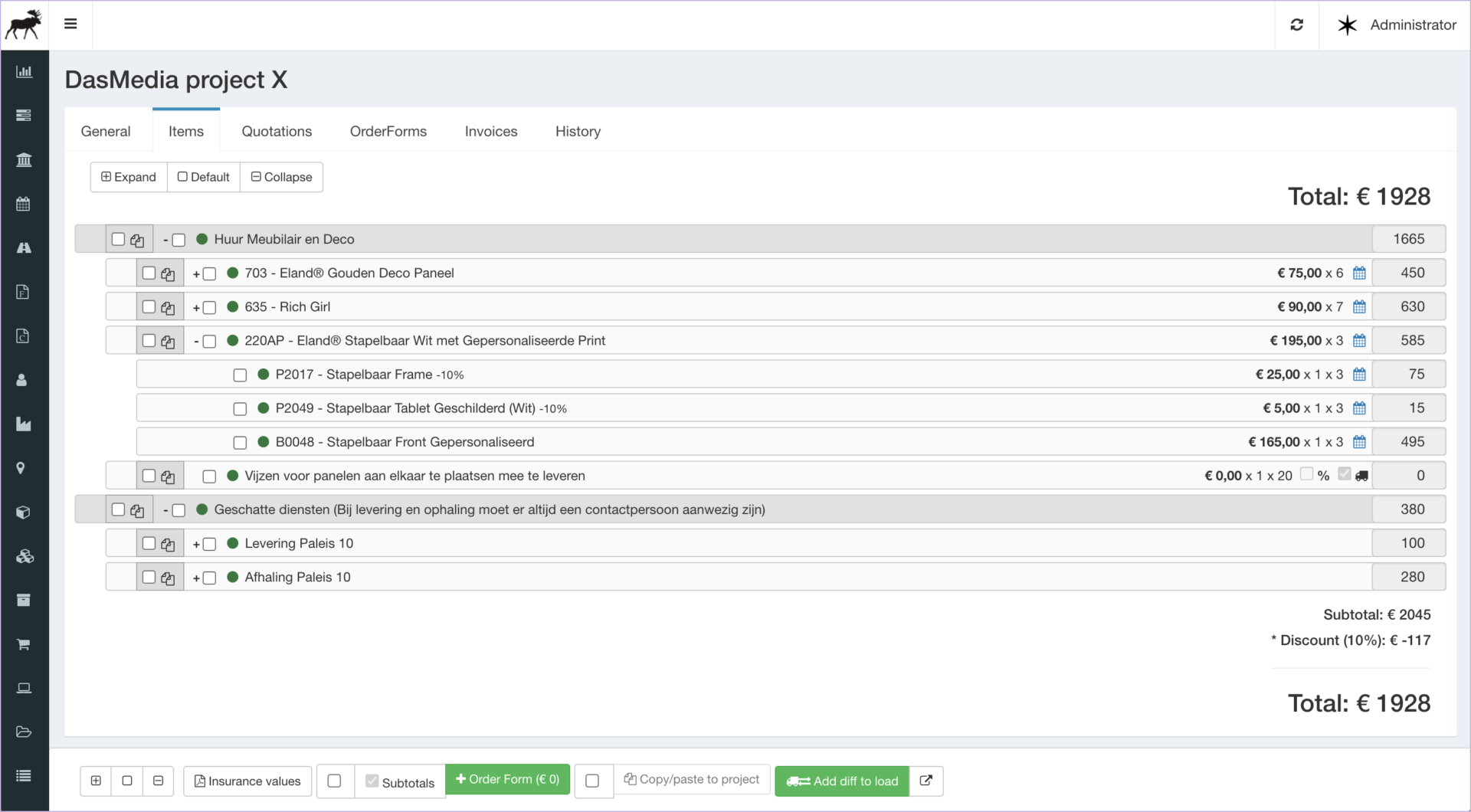Click the external link icon beside Add diff to load
The width and height of the screenshot is (1471, 812).
tap(926, 781)
